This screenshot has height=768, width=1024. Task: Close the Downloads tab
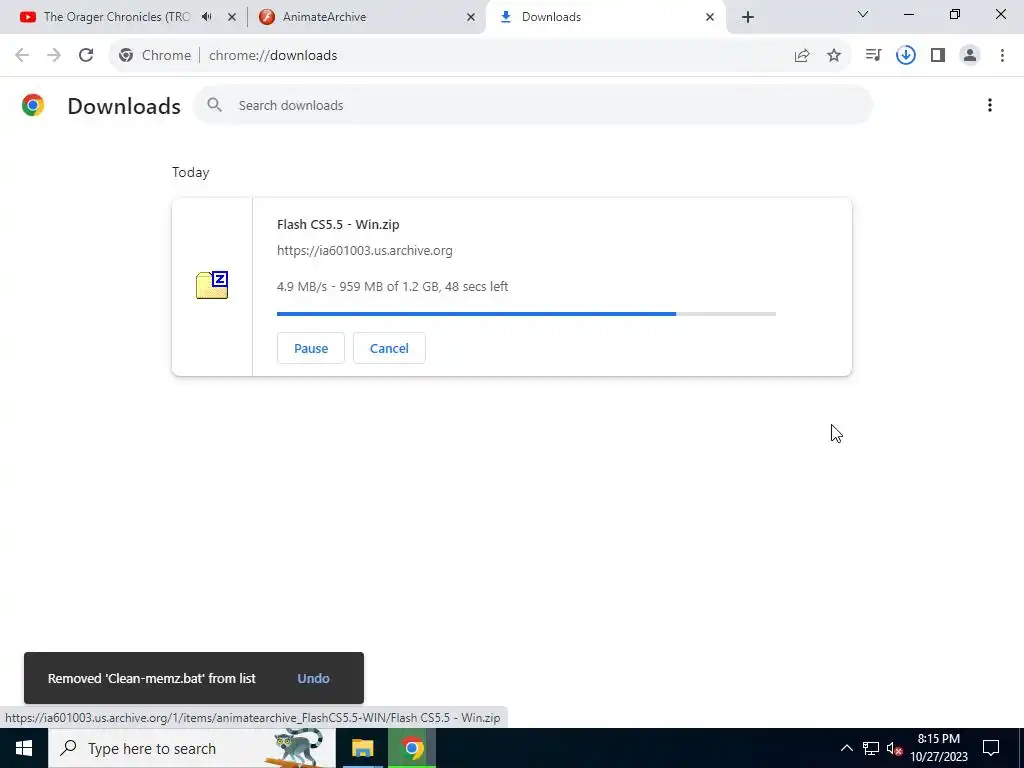[710, 17]
